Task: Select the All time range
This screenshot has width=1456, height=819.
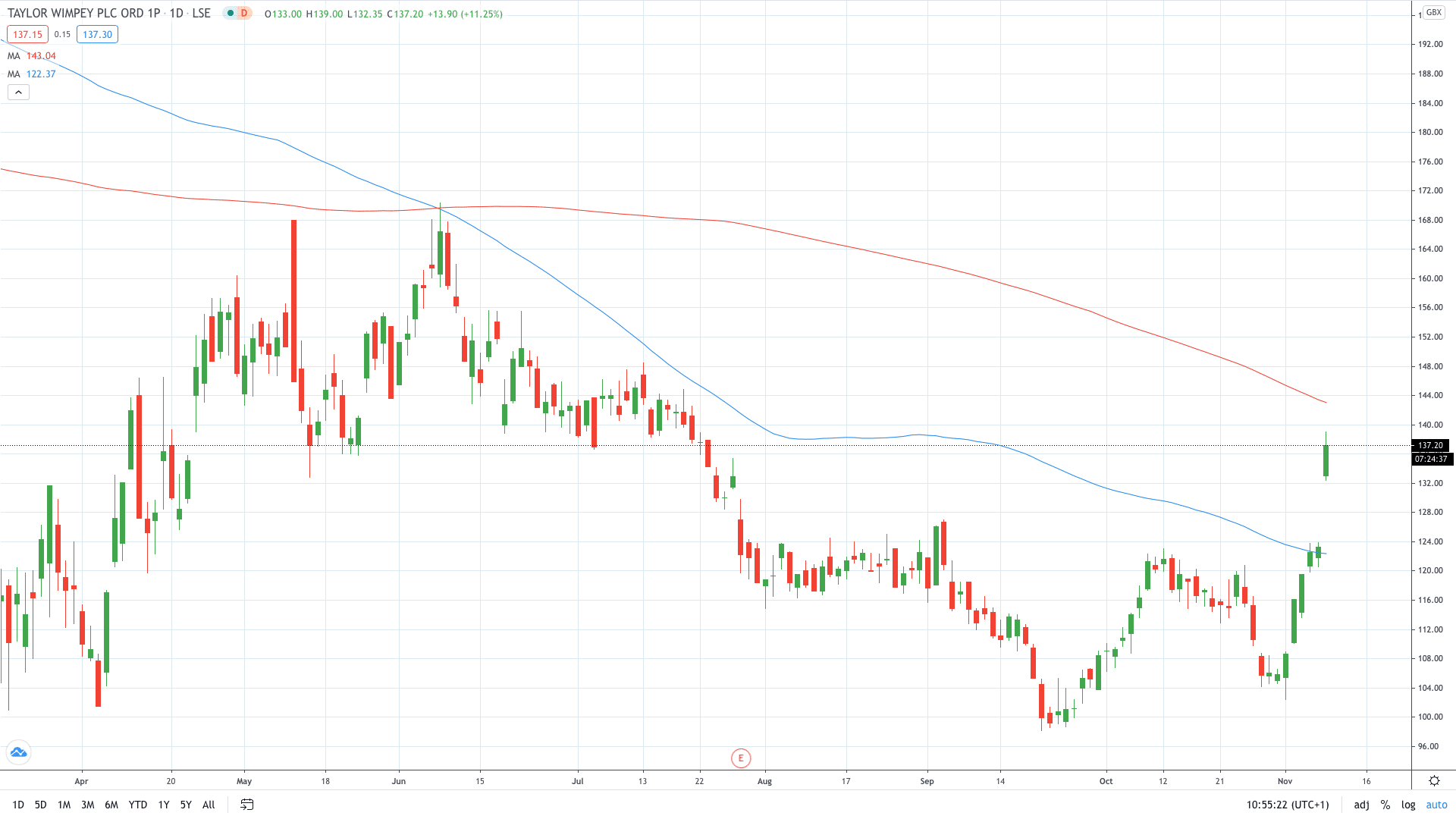Action: [209, 805]
